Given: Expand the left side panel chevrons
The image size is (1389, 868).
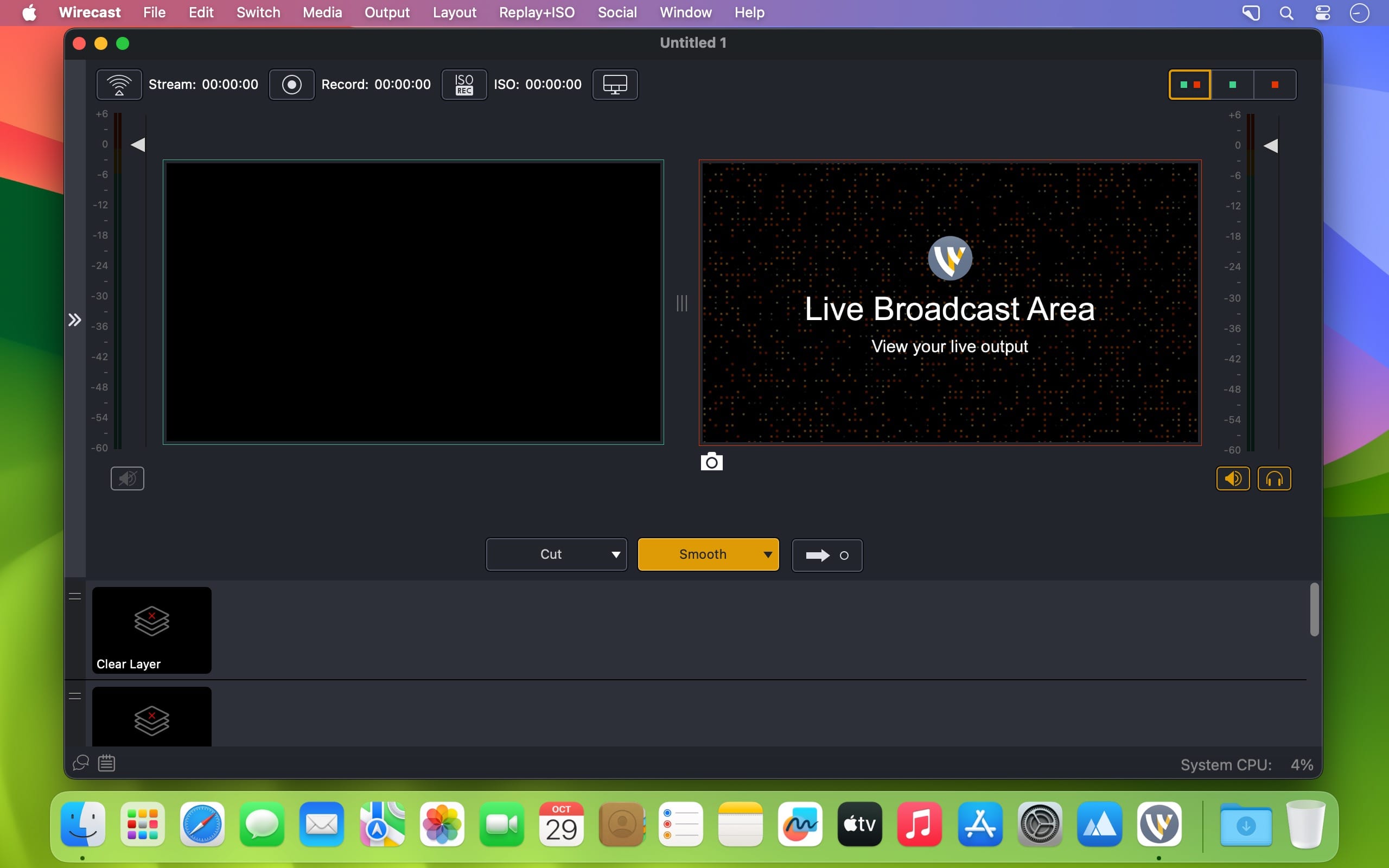Looking at the screenshot, I should tap(75, 320).
